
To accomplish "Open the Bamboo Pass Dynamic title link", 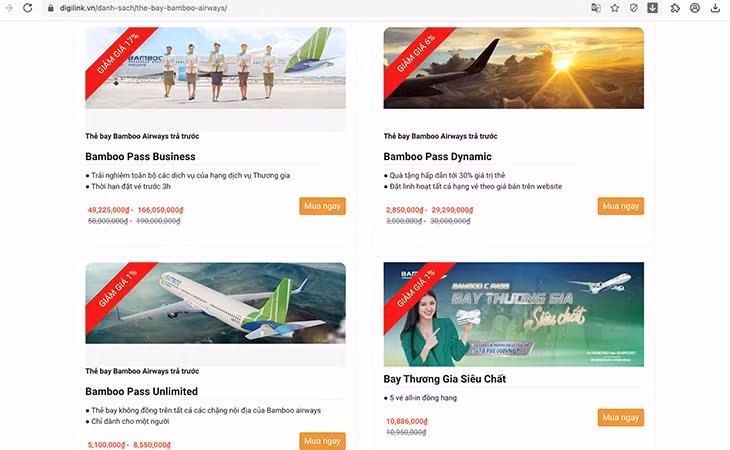I will click(437, 156).
